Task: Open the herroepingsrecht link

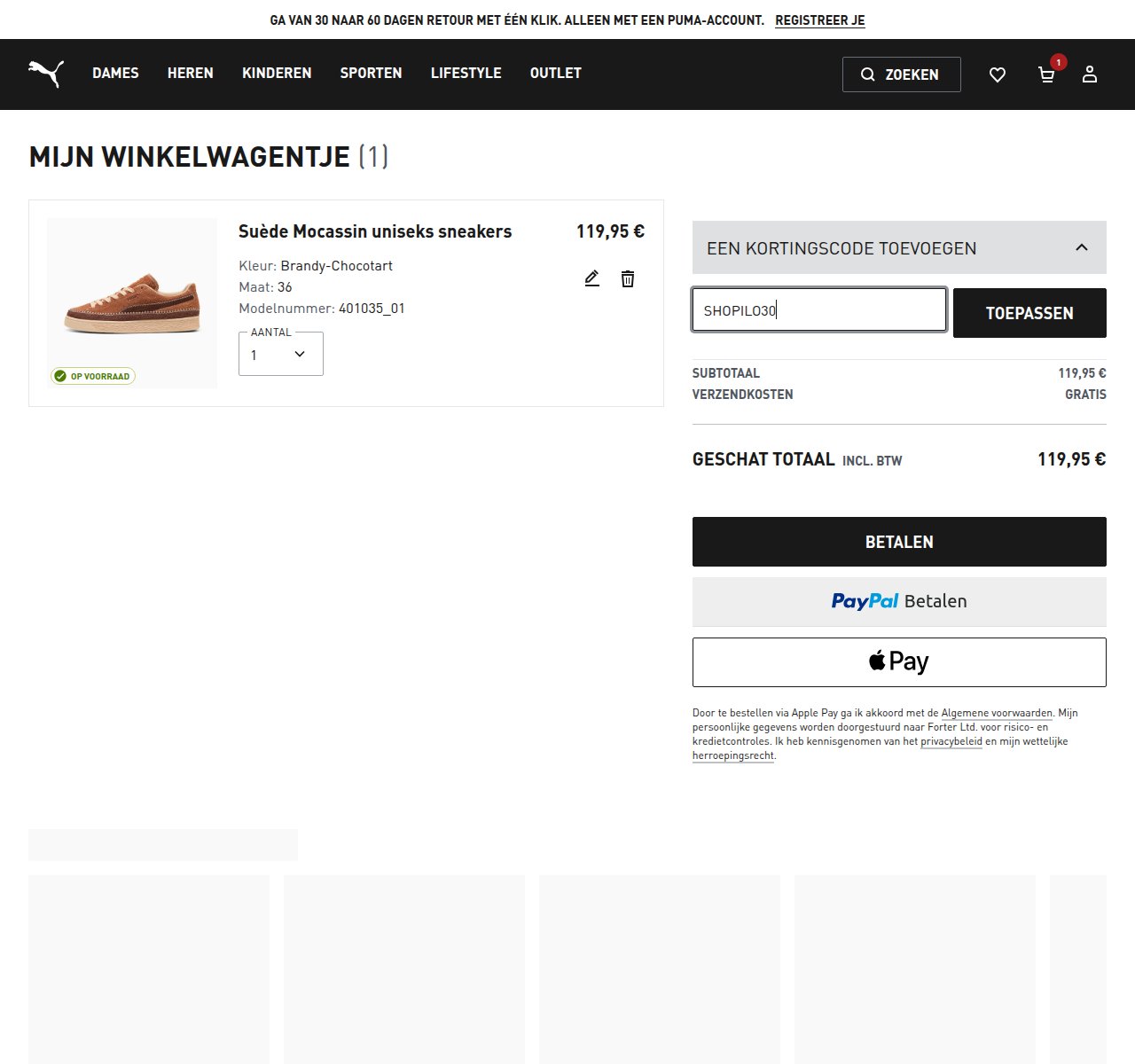Action: [733, 755]
